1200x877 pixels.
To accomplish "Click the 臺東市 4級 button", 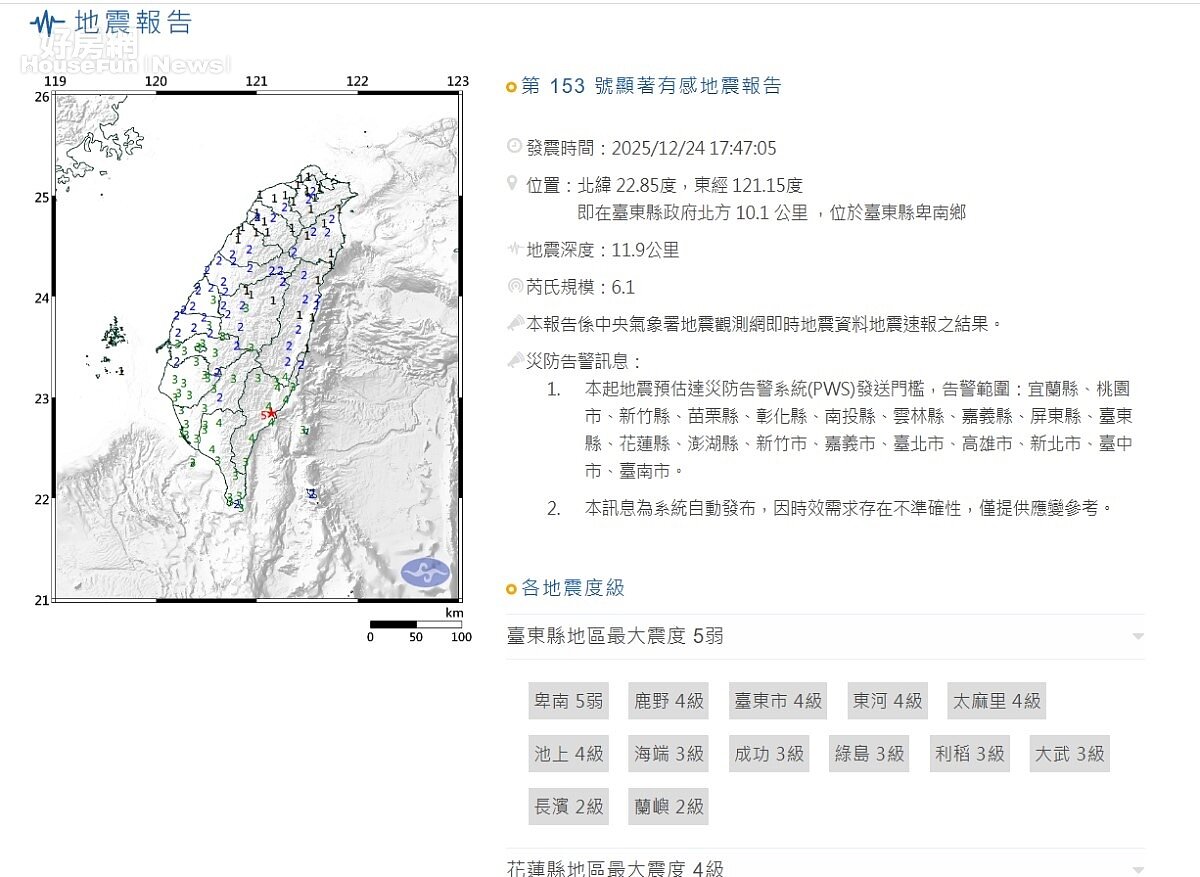I will point(777,701).
